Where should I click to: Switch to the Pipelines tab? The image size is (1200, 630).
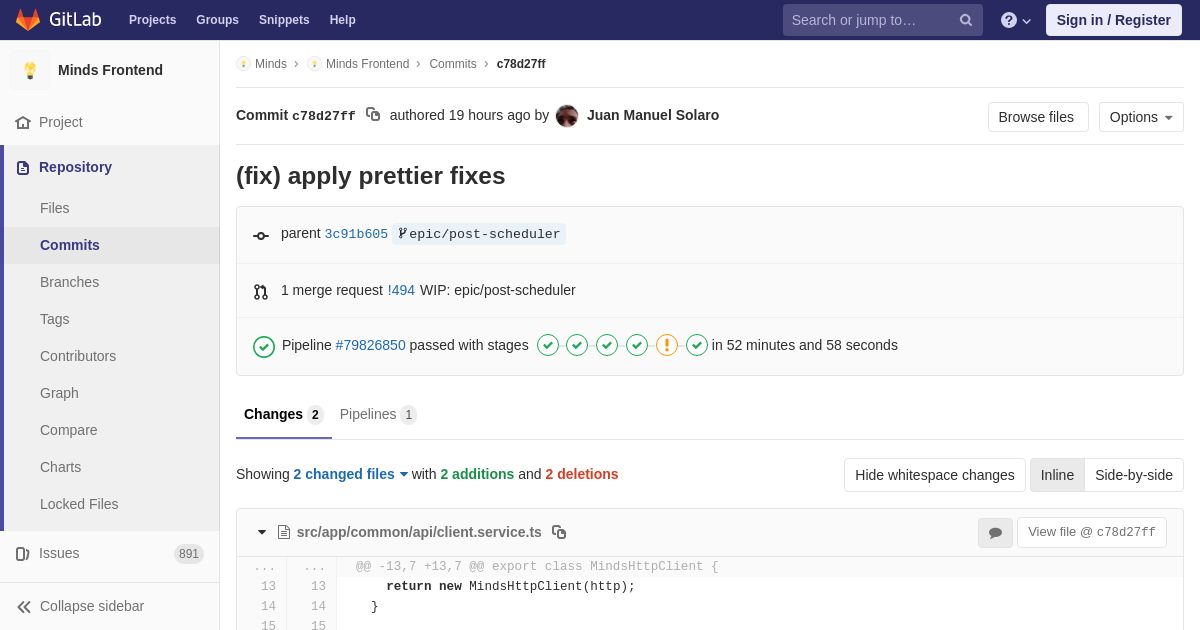(x=377, y=414)
